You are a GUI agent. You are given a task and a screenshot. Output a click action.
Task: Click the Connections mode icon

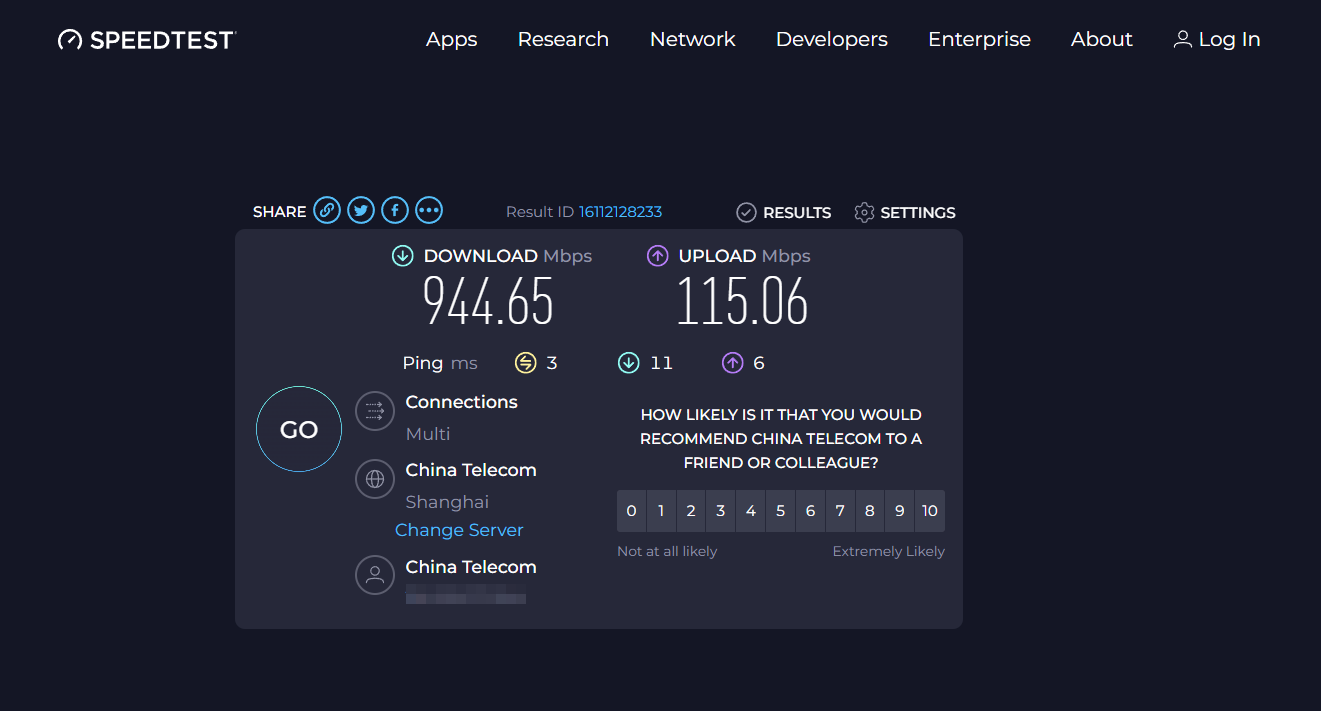(375, 410)
